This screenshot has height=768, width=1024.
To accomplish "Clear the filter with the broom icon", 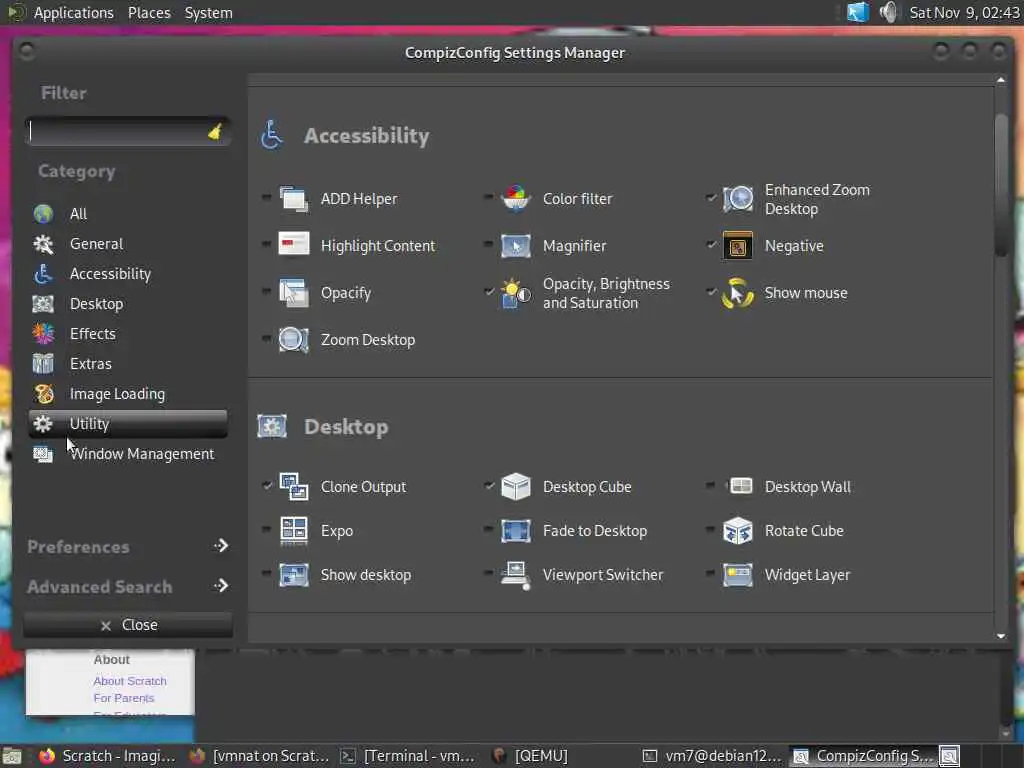I will [215, 132].
